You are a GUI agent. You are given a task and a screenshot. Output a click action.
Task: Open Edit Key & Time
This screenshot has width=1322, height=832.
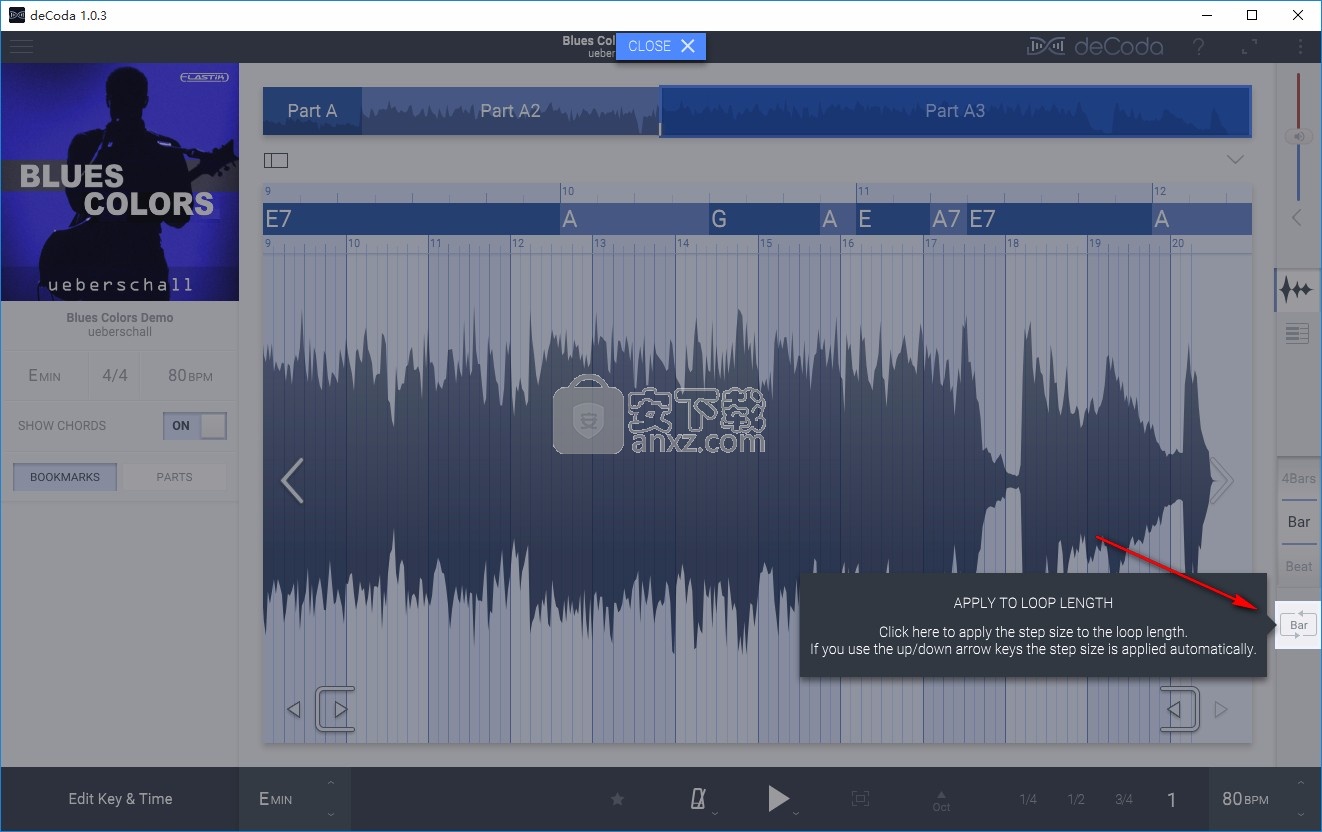click(120, 799)
